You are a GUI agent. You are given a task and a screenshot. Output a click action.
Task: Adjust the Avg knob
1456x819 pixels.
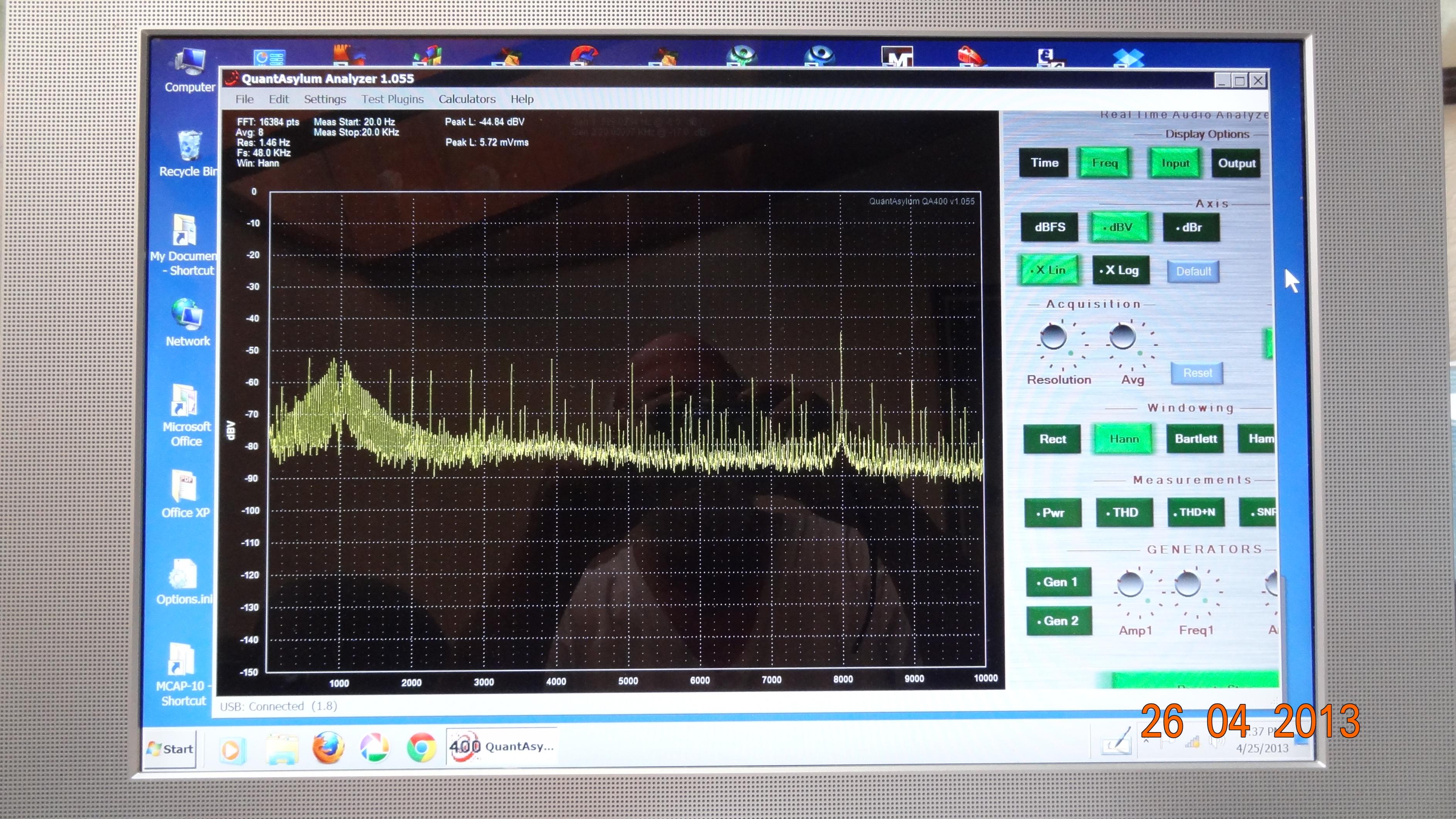coord(1122,337)
